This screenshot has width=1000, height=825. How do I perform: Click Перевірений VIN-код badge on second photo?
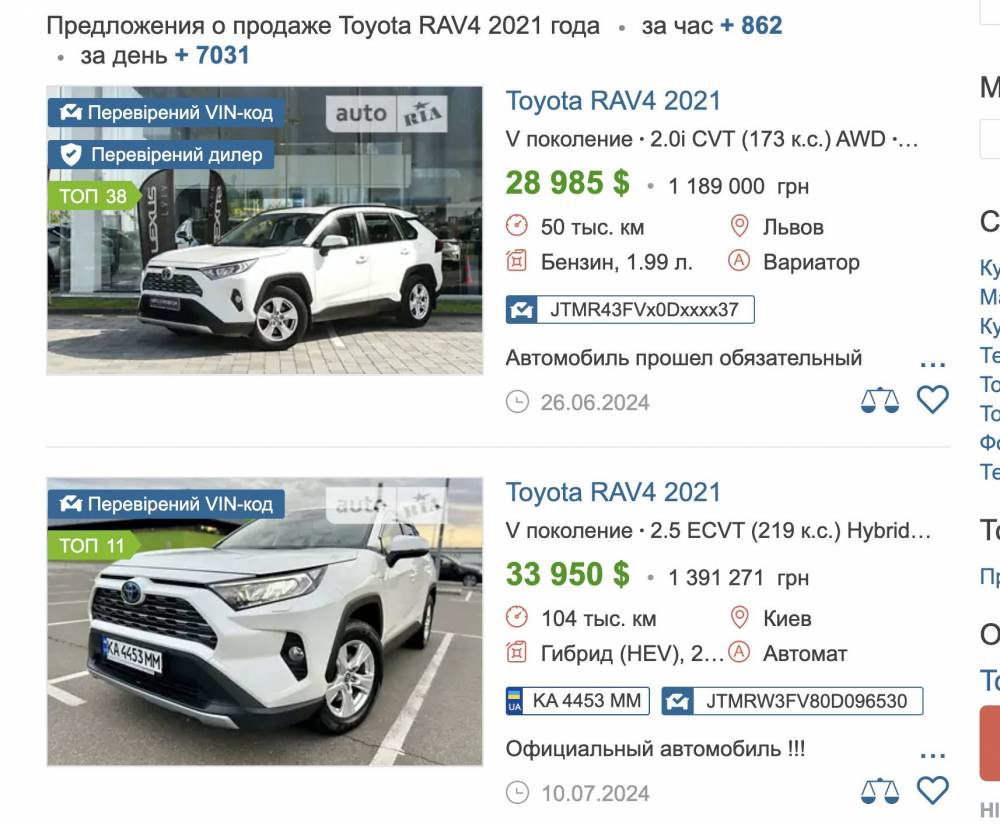tap(166, 504)
